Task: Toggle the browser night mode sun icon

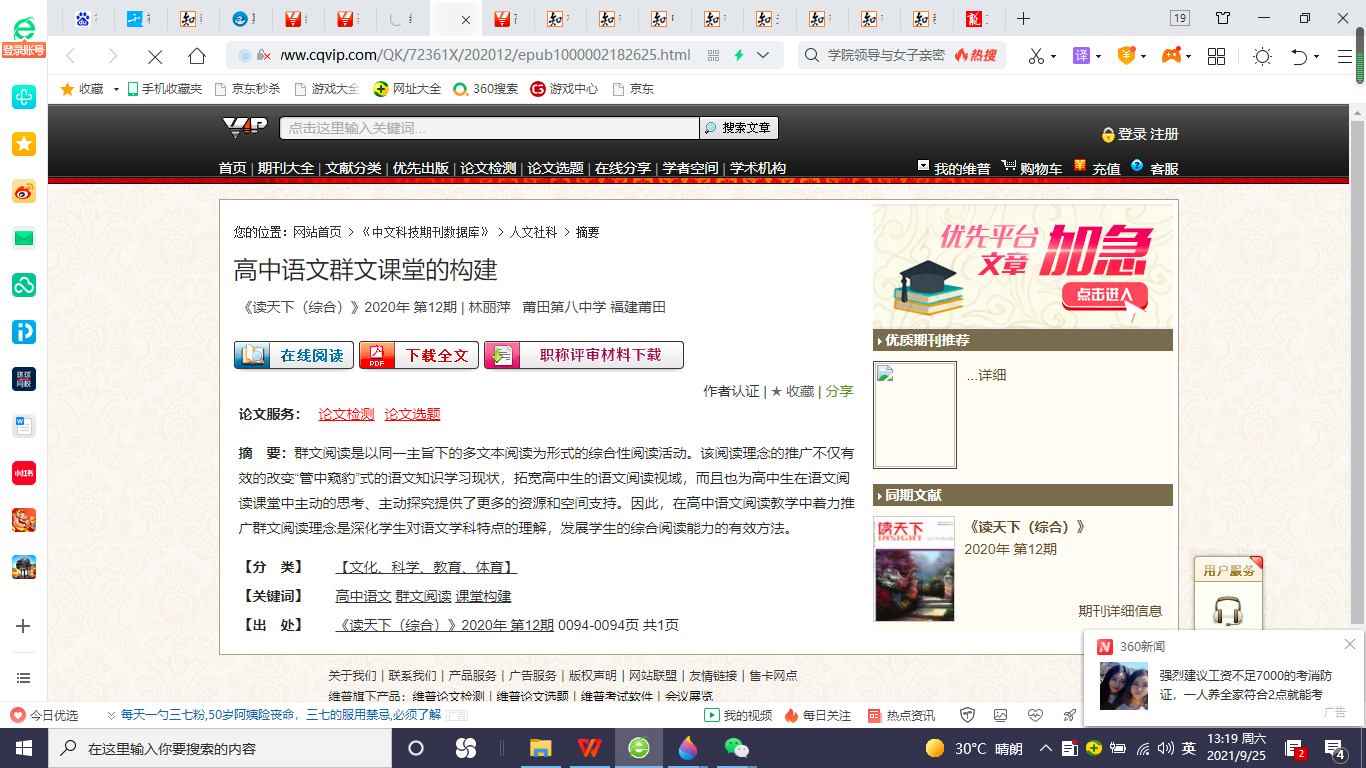Action: pos(1262,56)
